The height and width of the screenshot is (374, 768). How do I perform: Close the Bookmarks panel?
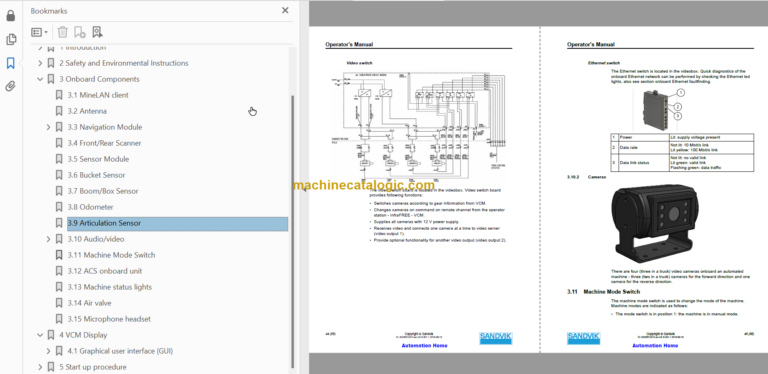285,10
